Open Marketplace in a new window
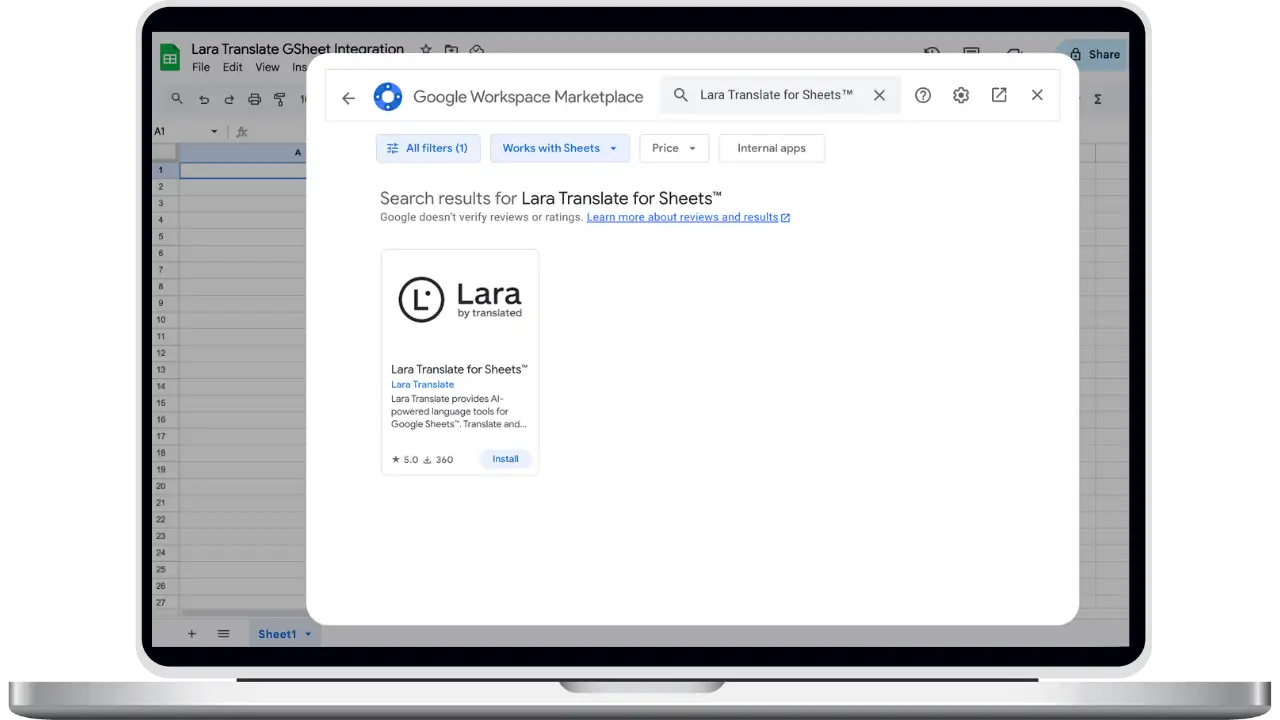 999,94
